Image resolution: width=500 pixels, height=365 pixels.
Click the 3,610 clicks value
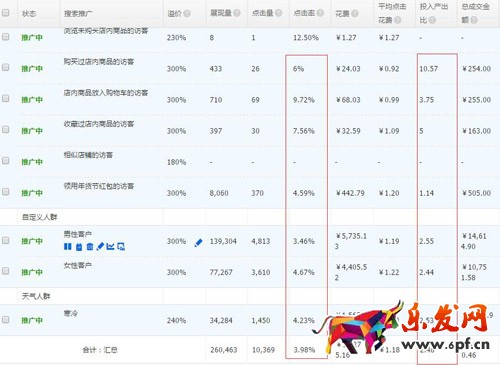coord(261,272)
